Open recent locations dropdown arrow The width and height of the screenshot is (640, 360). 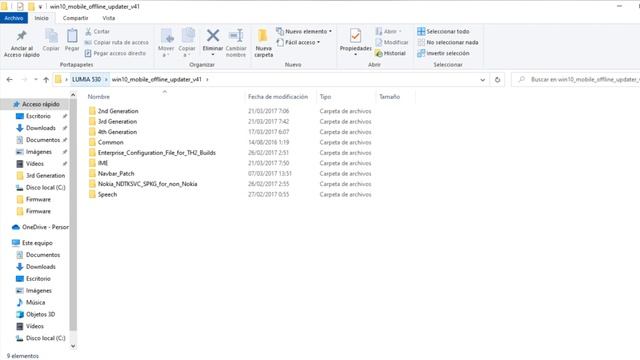(x=36, y=80)
